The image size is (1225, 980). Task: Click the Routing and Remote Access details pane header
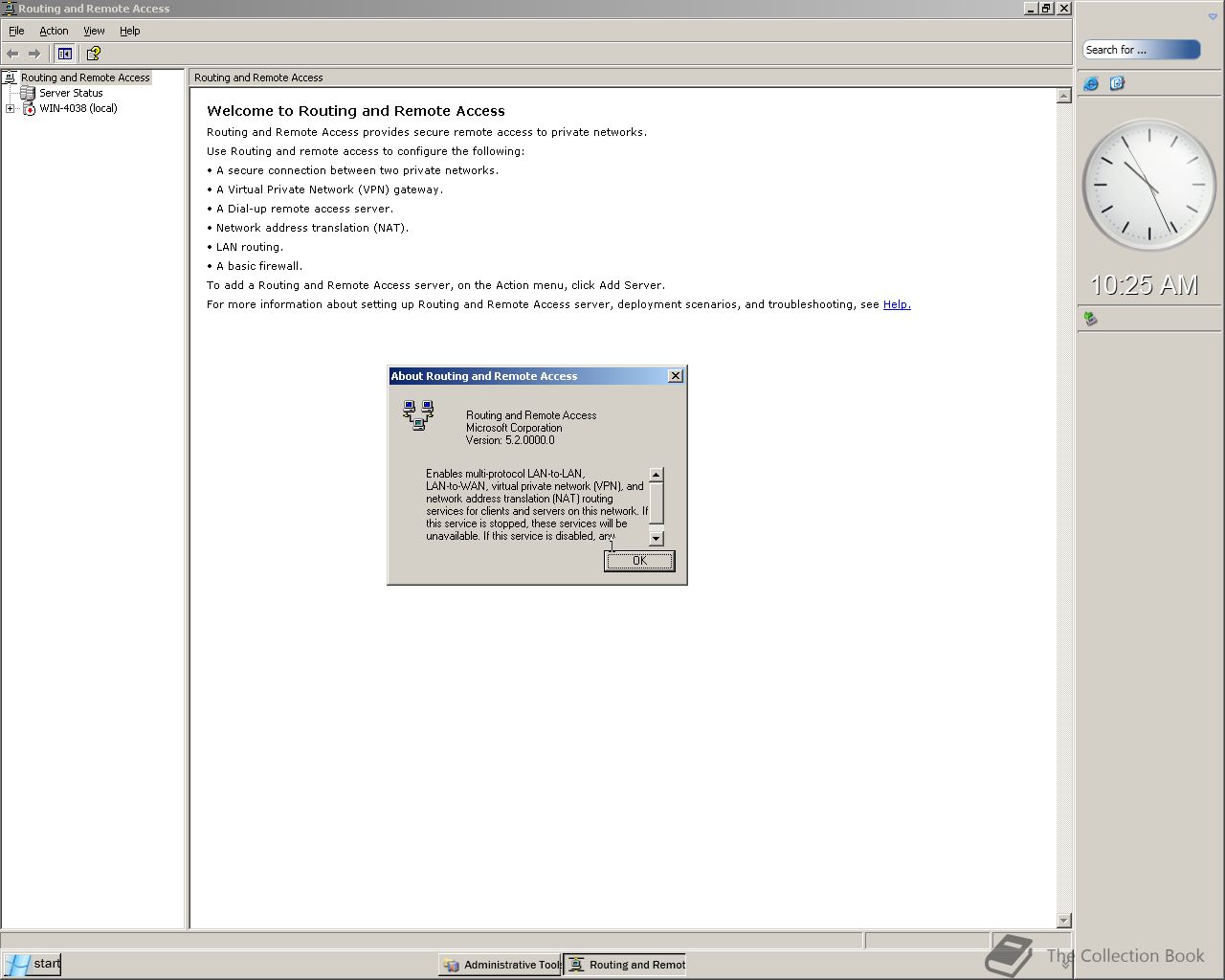pyautogui.click(x=631, y=78)
